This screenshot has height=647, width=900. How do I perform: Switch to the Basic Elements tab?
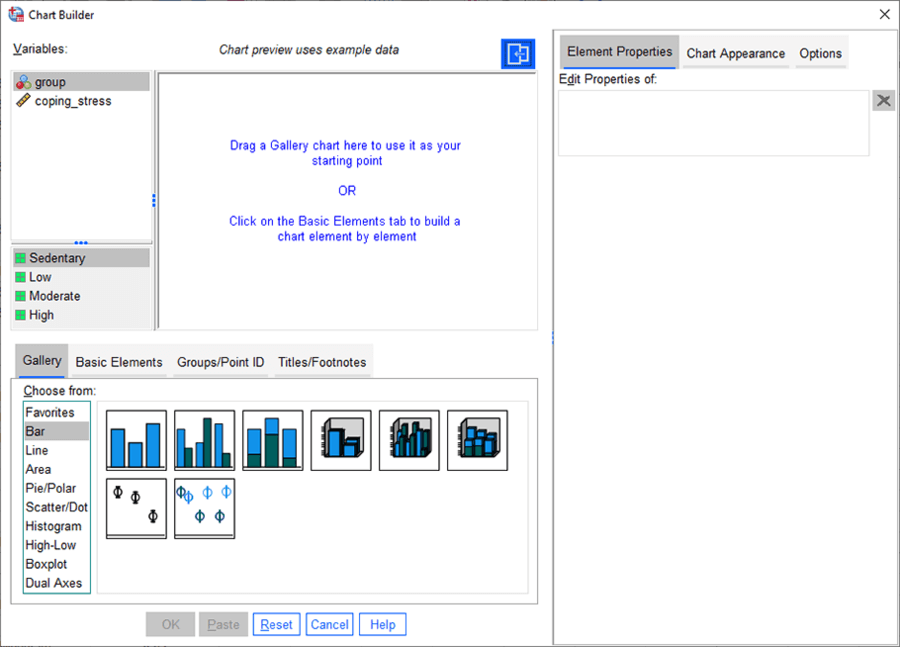[119, 362]
